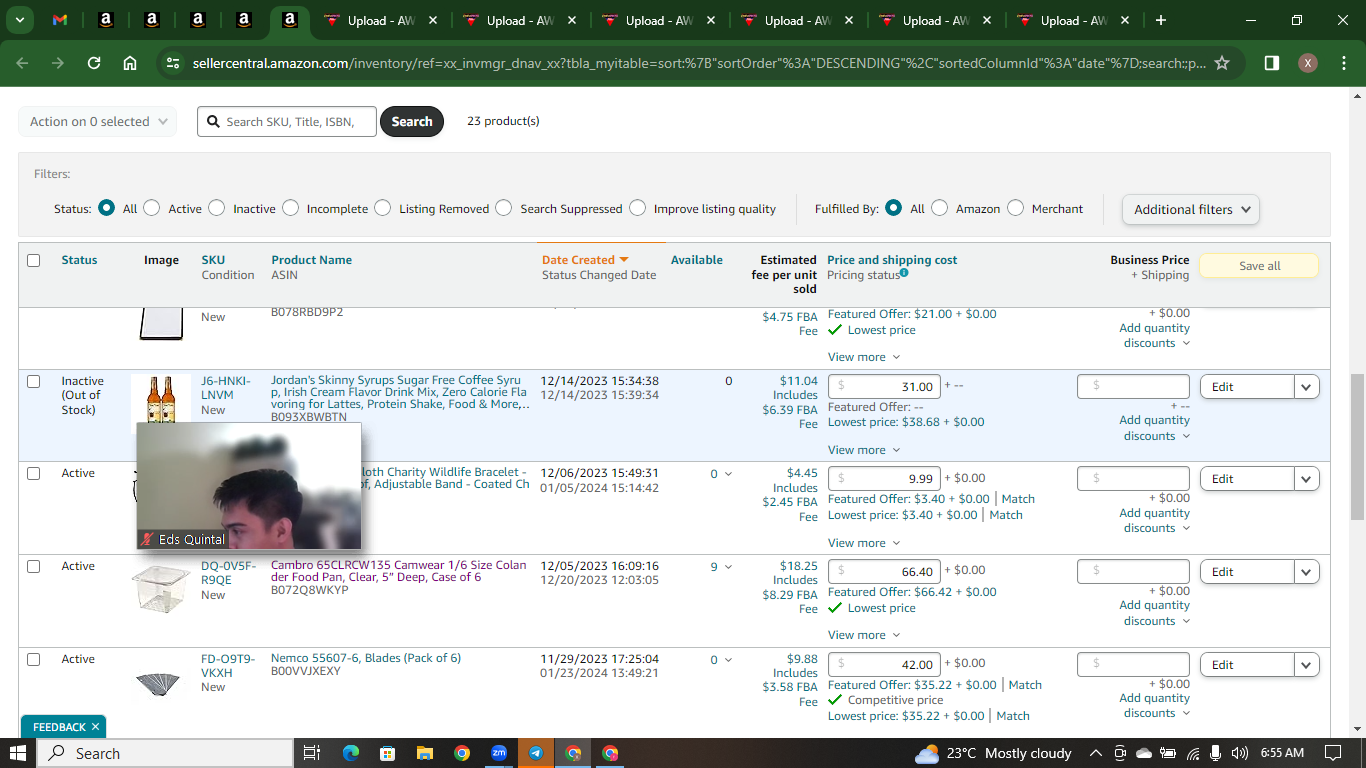Filter status by Active
The height and width of the screenshot is (768, 1366).
[x=152, y=208]
